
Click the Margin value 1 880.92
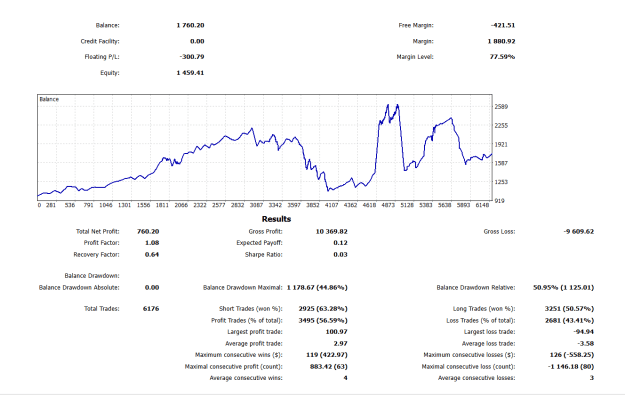click(x=501, y=41)
